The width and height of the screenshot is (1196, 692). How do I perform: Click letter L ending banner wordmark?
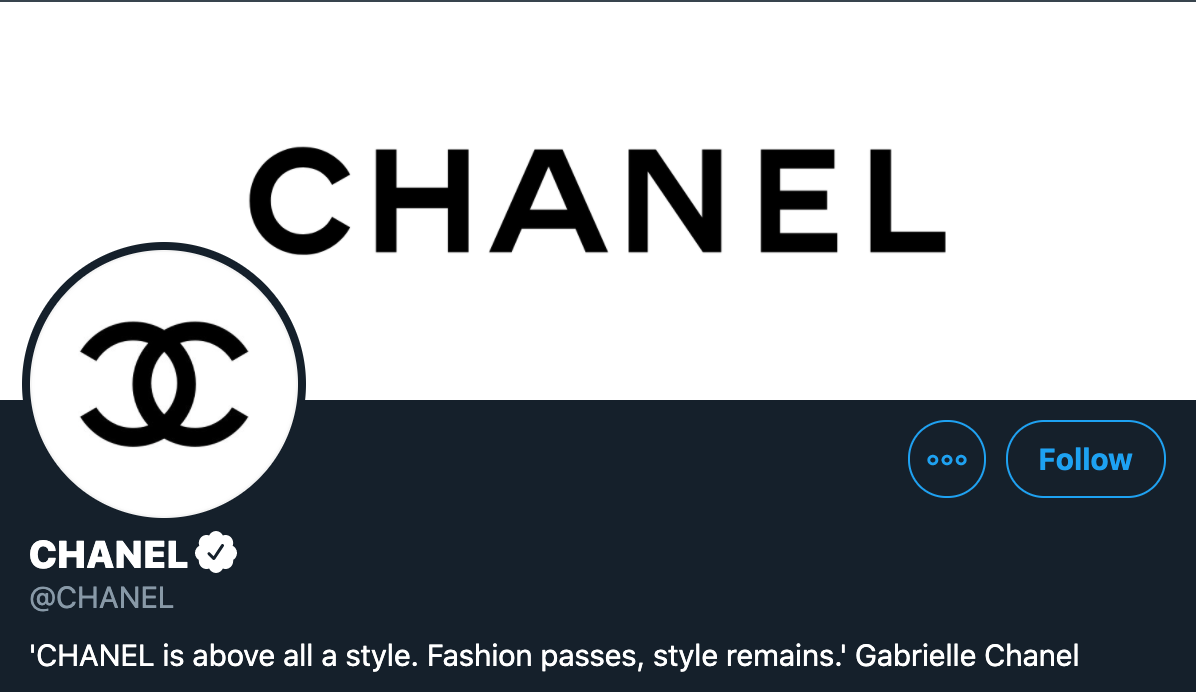[908, 200]
